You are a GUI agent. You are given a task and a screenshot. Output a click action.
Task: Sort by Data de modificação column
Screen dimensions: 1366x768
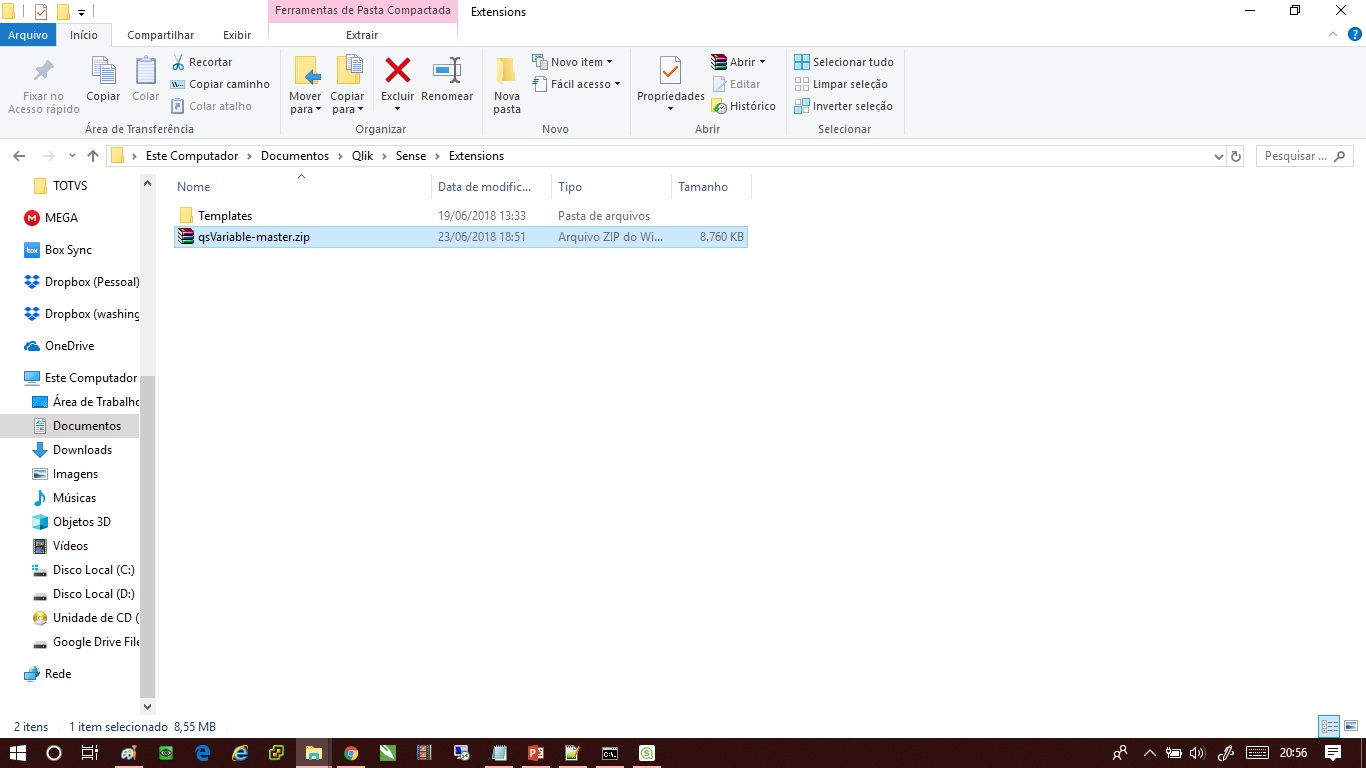(x=491, y=187)
